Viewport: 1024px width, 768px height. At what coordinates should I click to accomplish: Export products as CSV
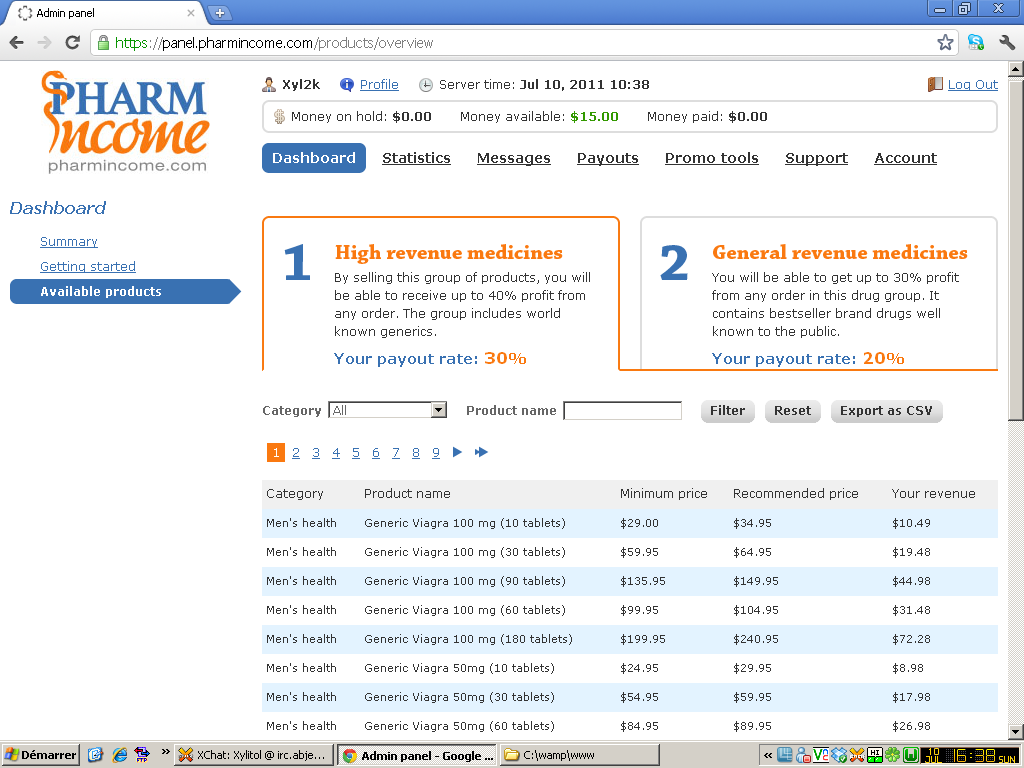click(886, 411)
